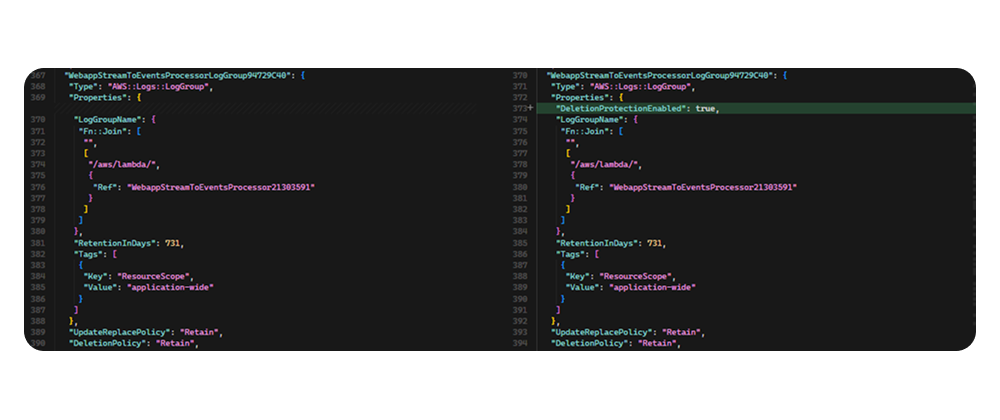Click line number 370 in right pane
Image resolution: width=1000 pixels, height=420 pixels.
click(520, 75)
